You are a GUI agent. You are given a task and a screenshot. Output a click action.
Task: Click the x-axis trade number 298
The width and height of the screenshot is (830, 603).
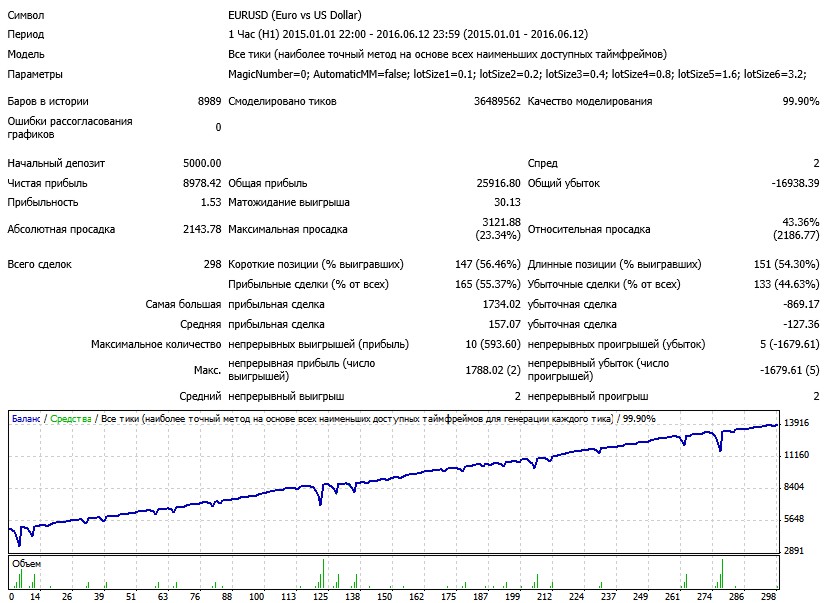pyautogui.click(x=769, y=597)
